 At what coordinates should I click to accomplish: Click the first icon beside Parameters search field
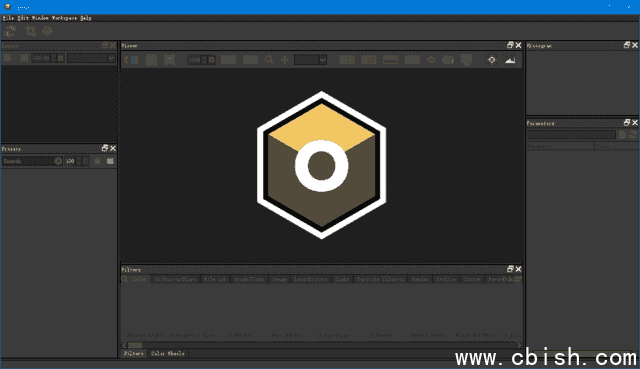(622, 135)
